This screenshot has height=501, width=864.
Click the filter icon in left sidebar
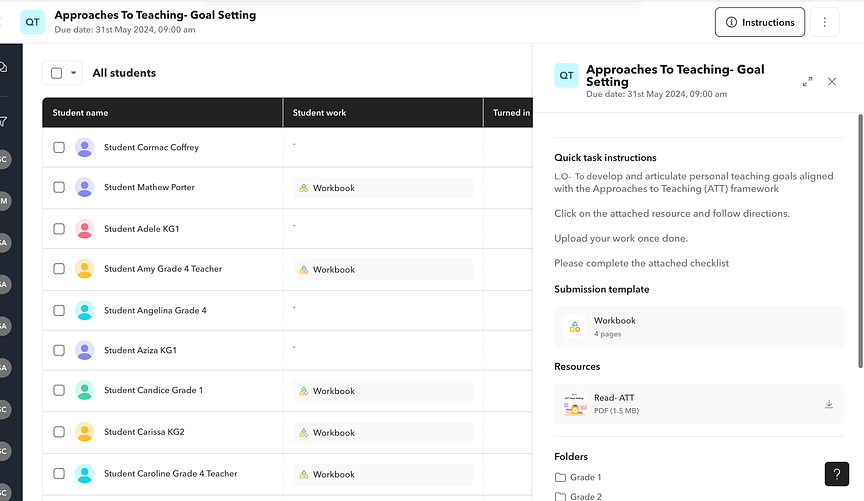4,122
